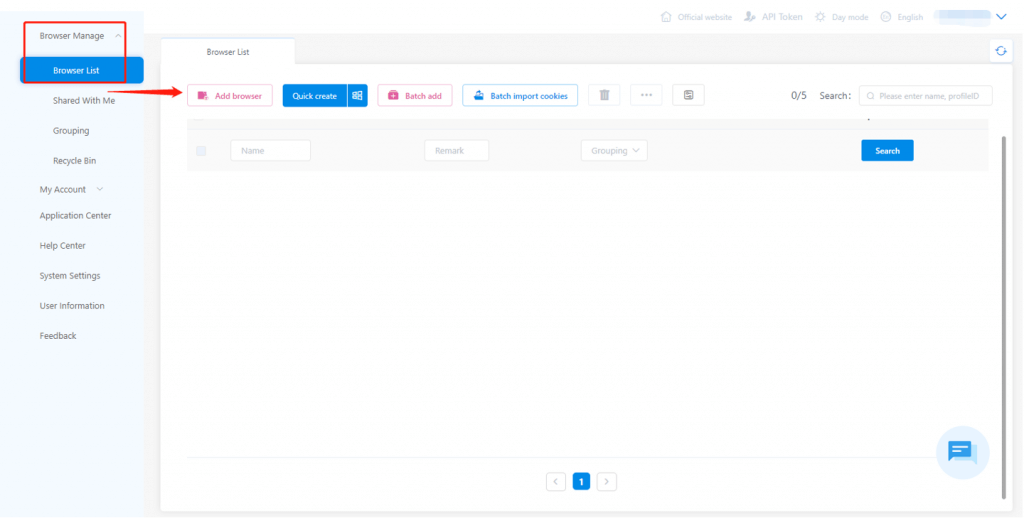Open the three-dots more options button

tap(646, 95)
